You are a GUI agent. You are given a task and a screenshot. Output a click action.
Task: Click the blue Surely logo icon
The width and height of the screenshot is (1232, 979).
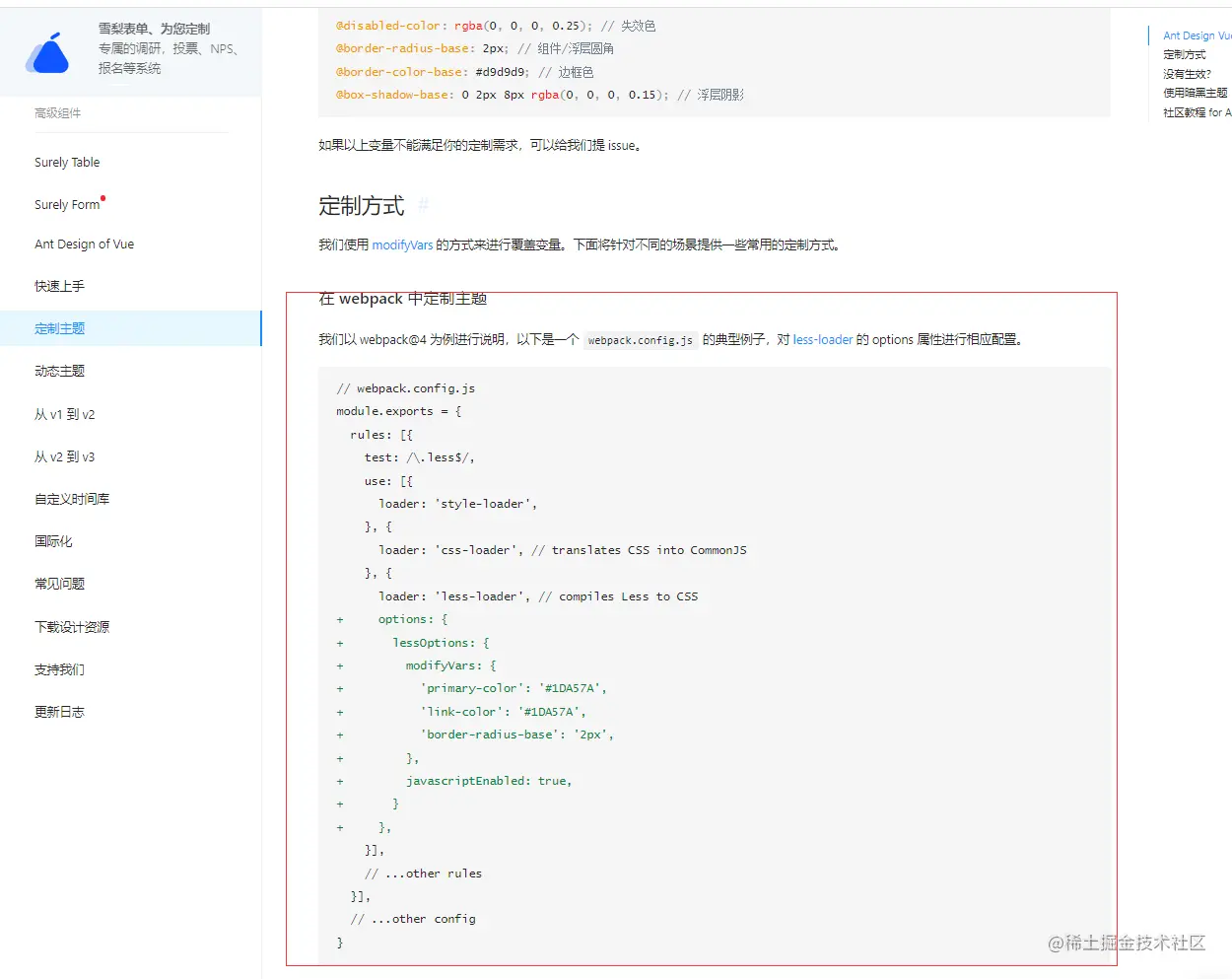47,53
